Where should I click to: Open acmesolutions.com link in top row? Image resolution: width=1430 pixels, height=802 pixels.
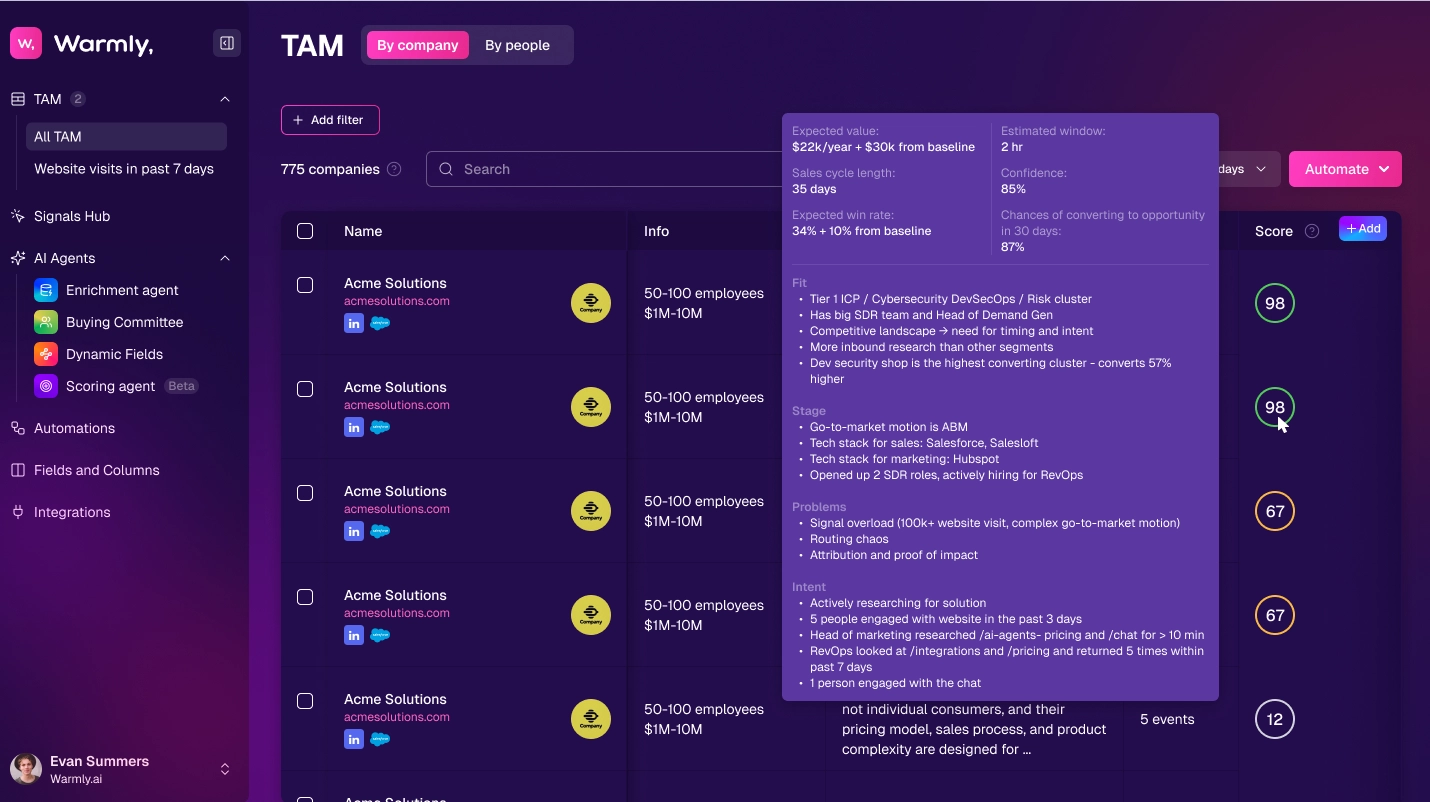point(397,301)
